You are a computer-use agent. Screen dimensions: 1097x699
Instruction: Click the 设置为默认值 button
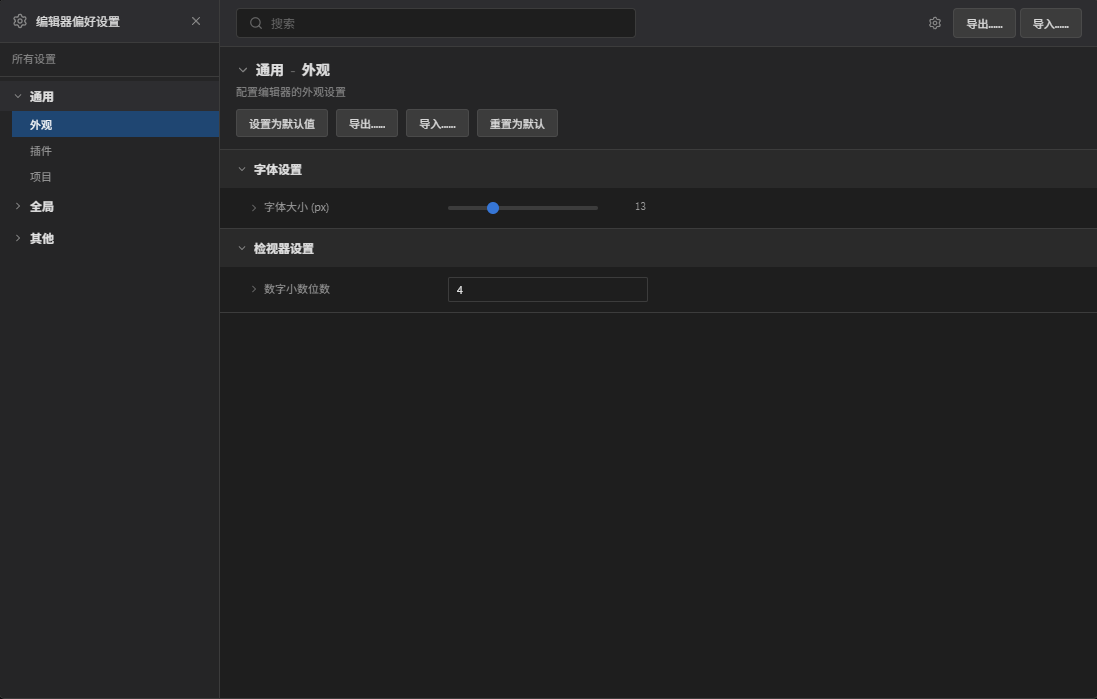point(282,124)
